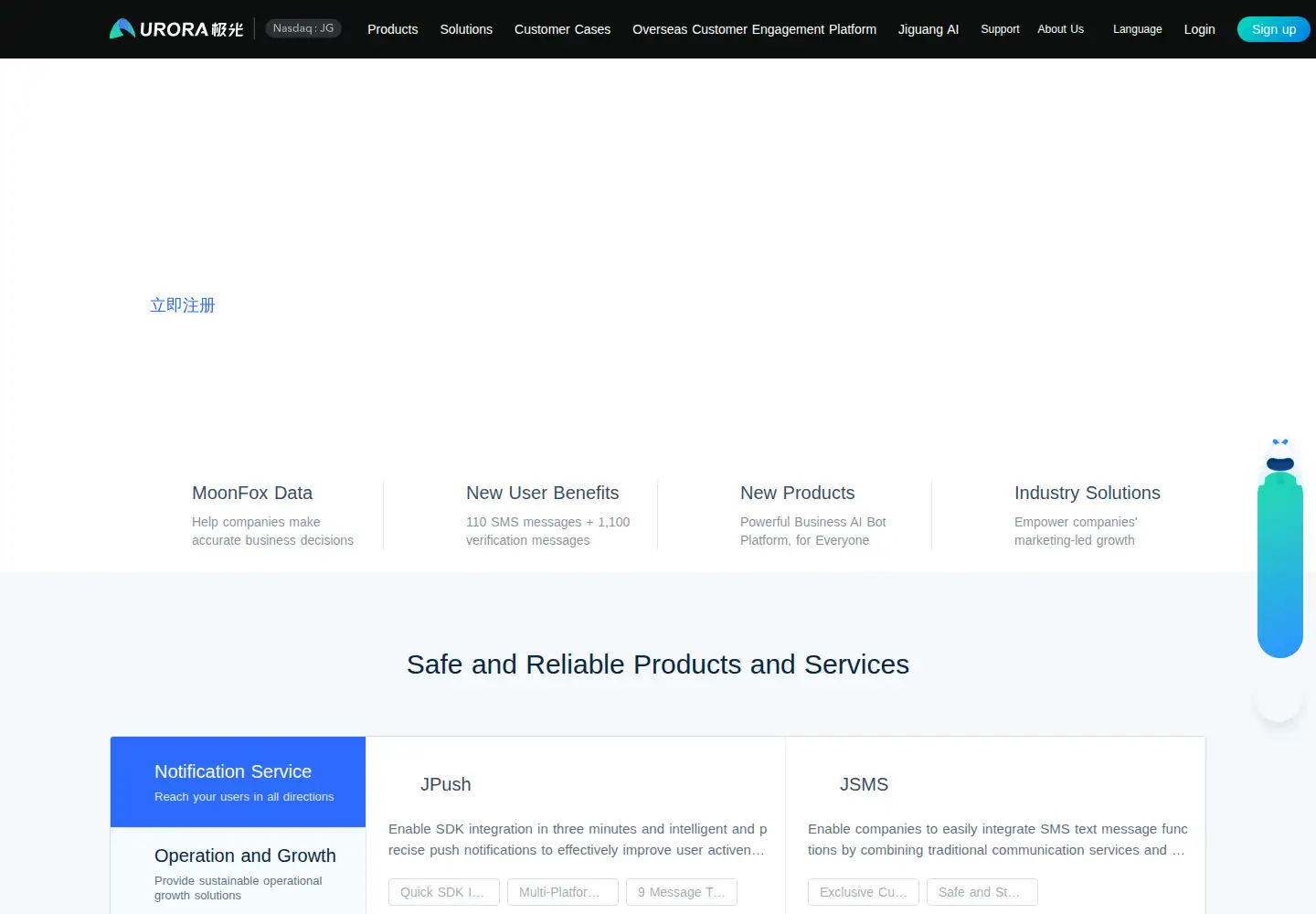The image size is (1316, 914).
Task: Click text '110 SMS messages + 1,100'
Action: point(548,522)
